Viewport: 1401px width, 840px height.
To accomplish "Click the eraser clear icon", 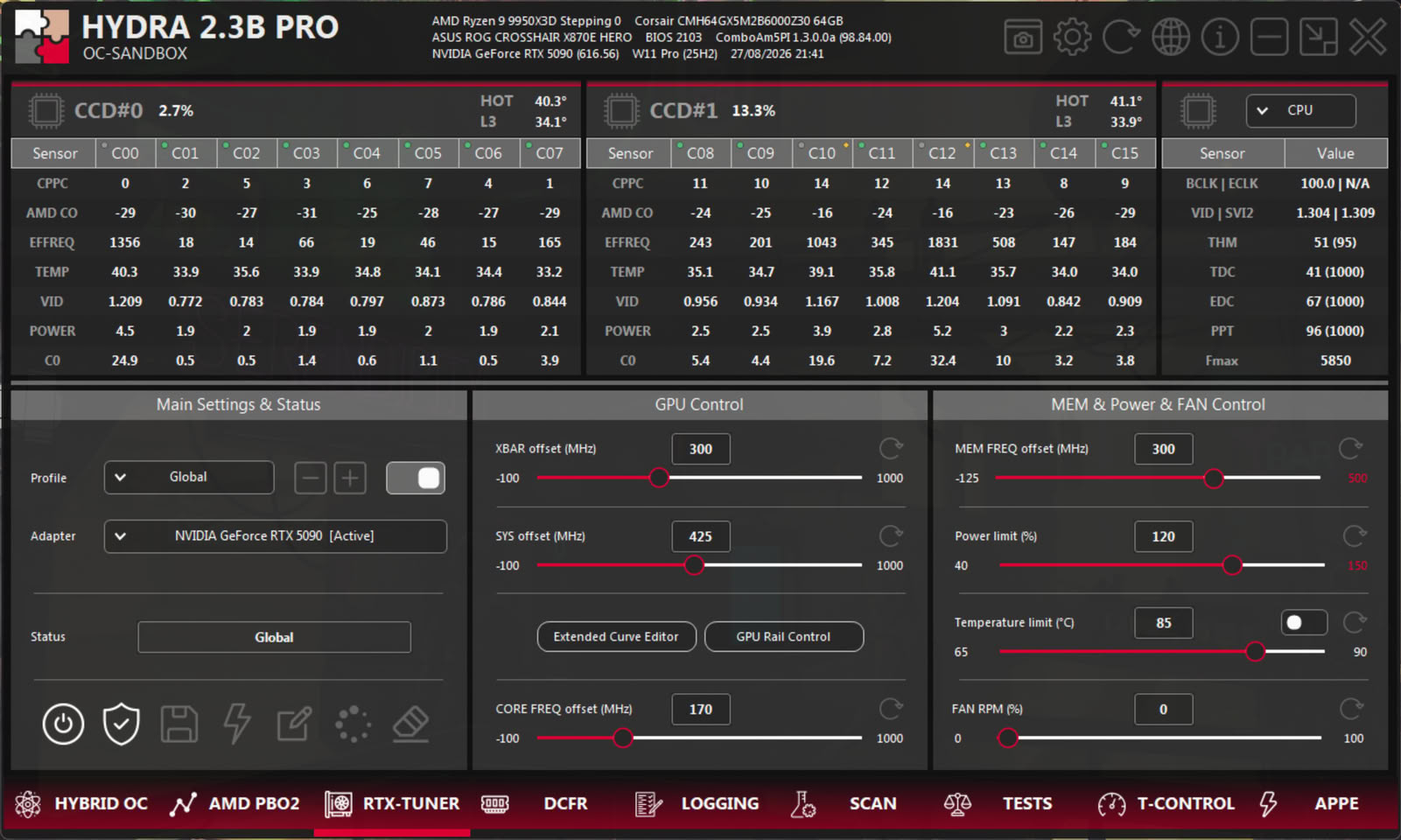I will tap(410, 724).
